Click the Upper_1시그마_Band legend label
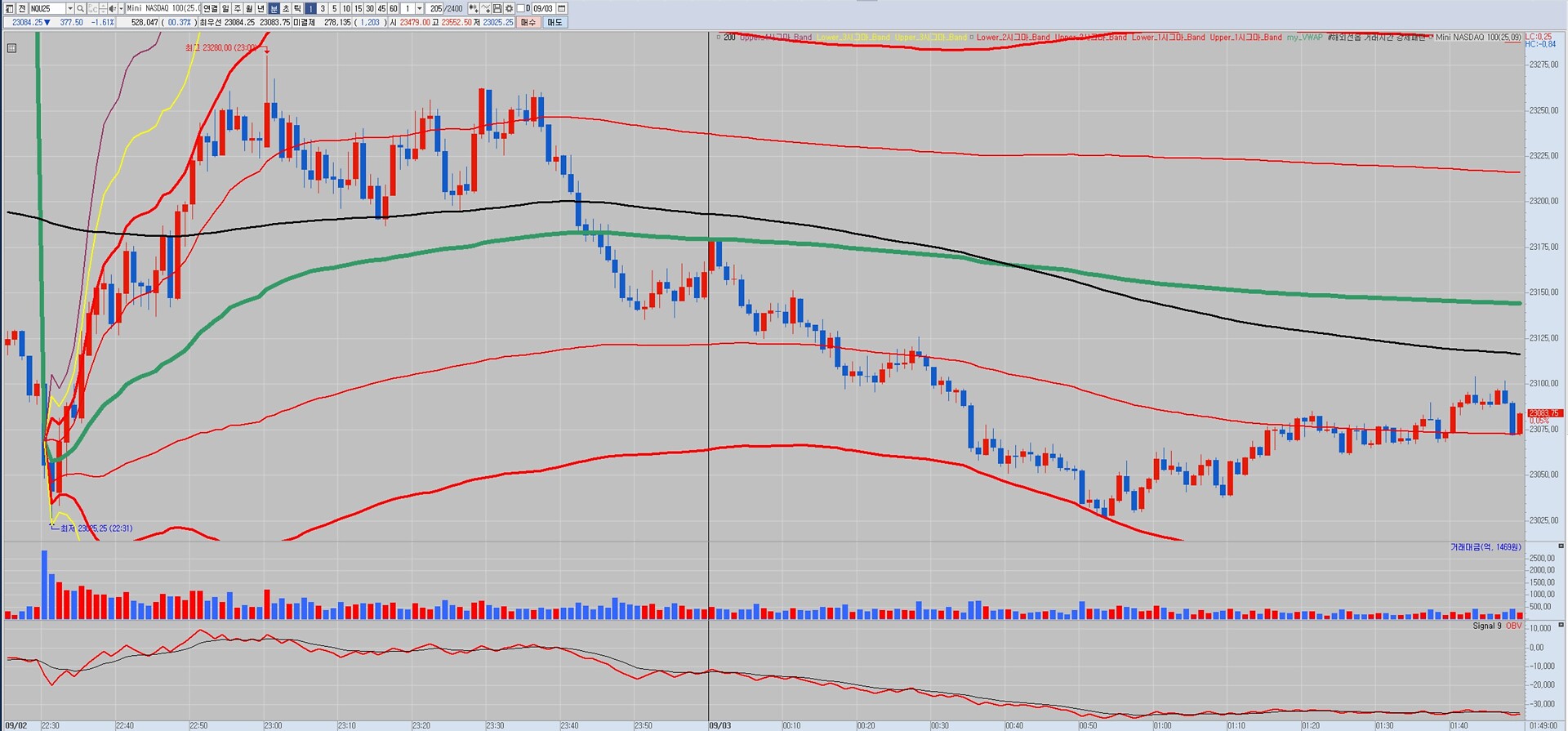The height and width of the screenshot is (731, 1568). pyautogui.click(x=1245, y=38)
